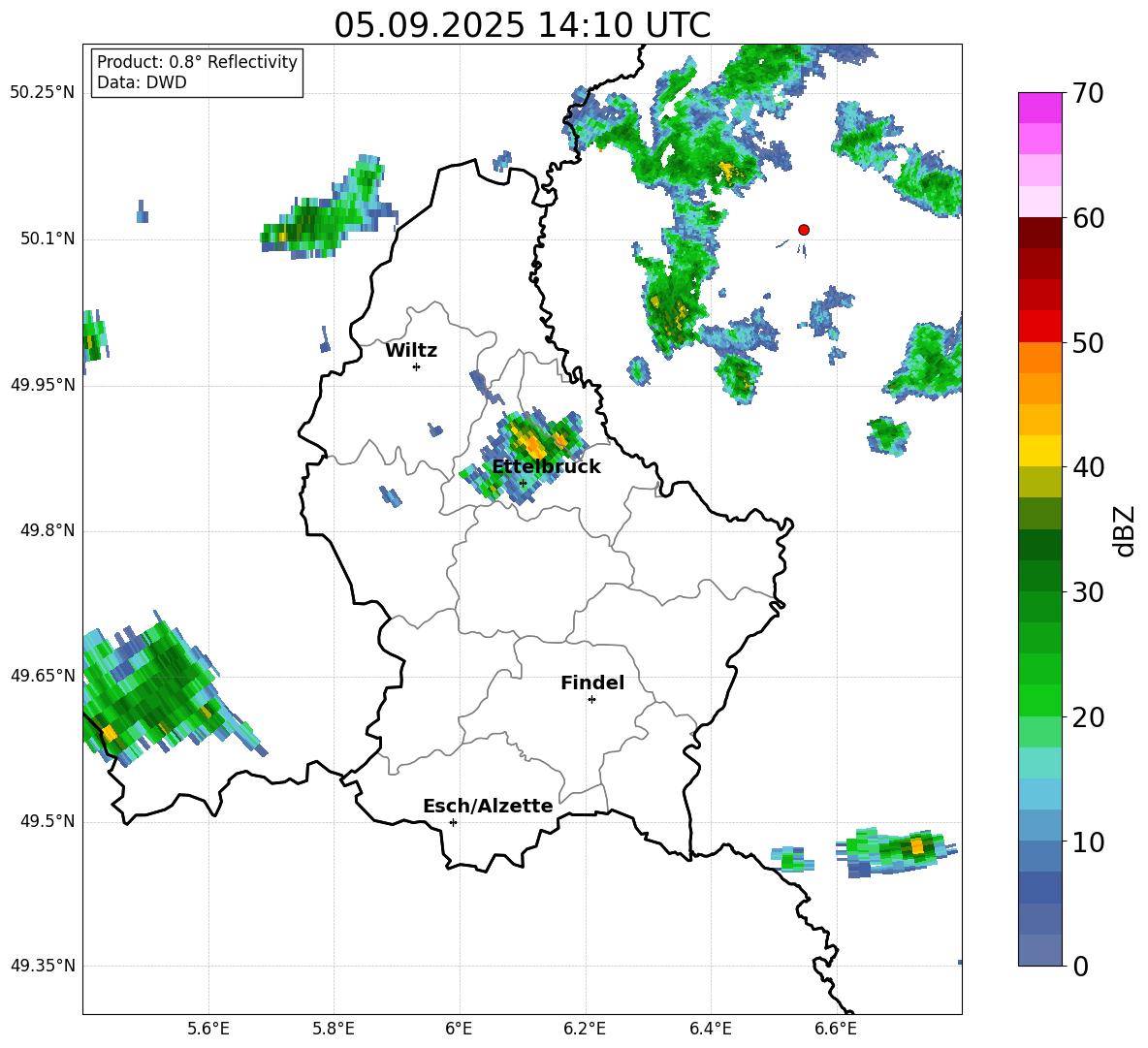Click the 10 colorbar tick label
The width and height of the screenshot is (1148, 1048).
coord(1088,842)
